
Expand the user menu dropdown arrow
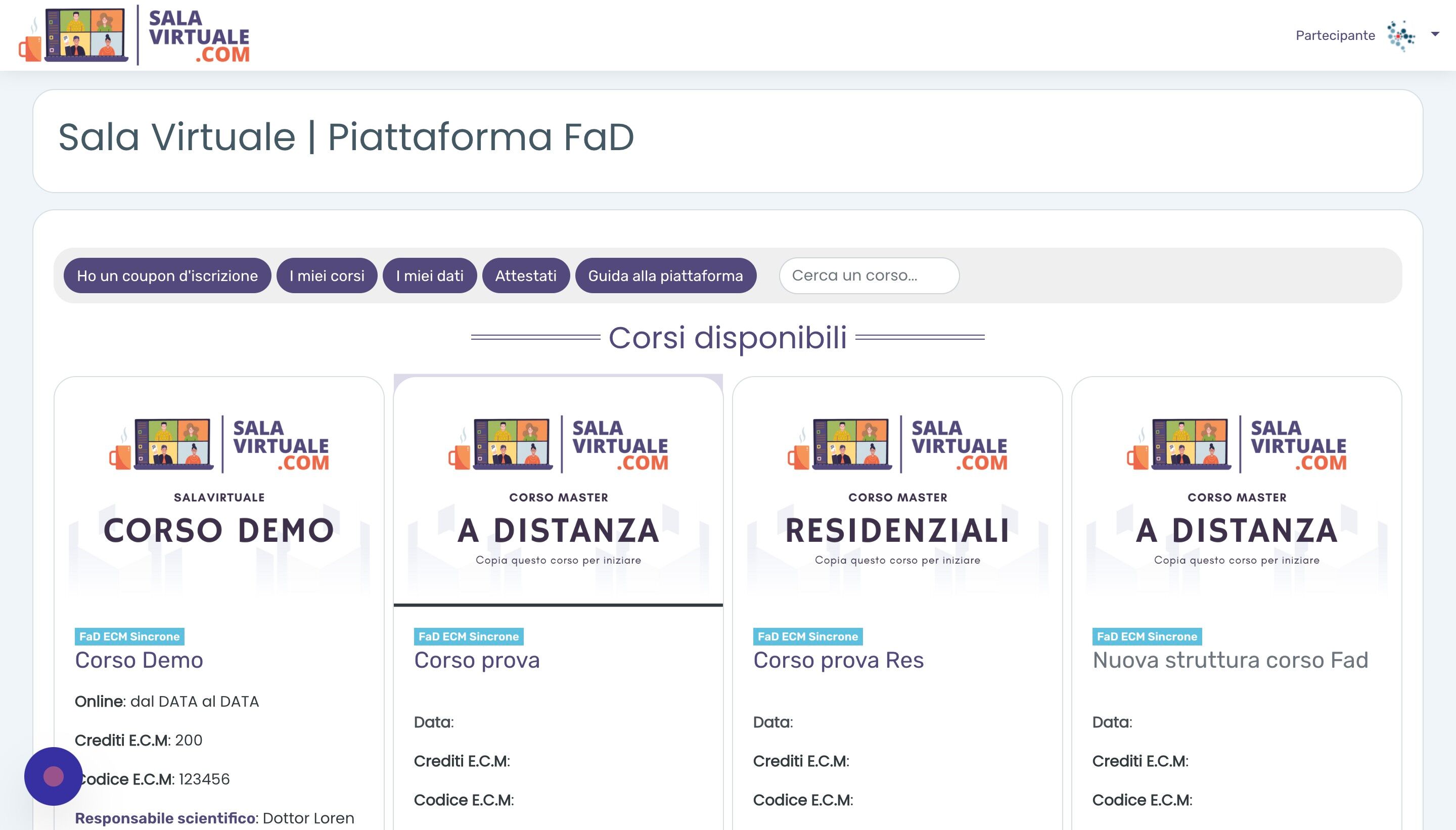1435,34
